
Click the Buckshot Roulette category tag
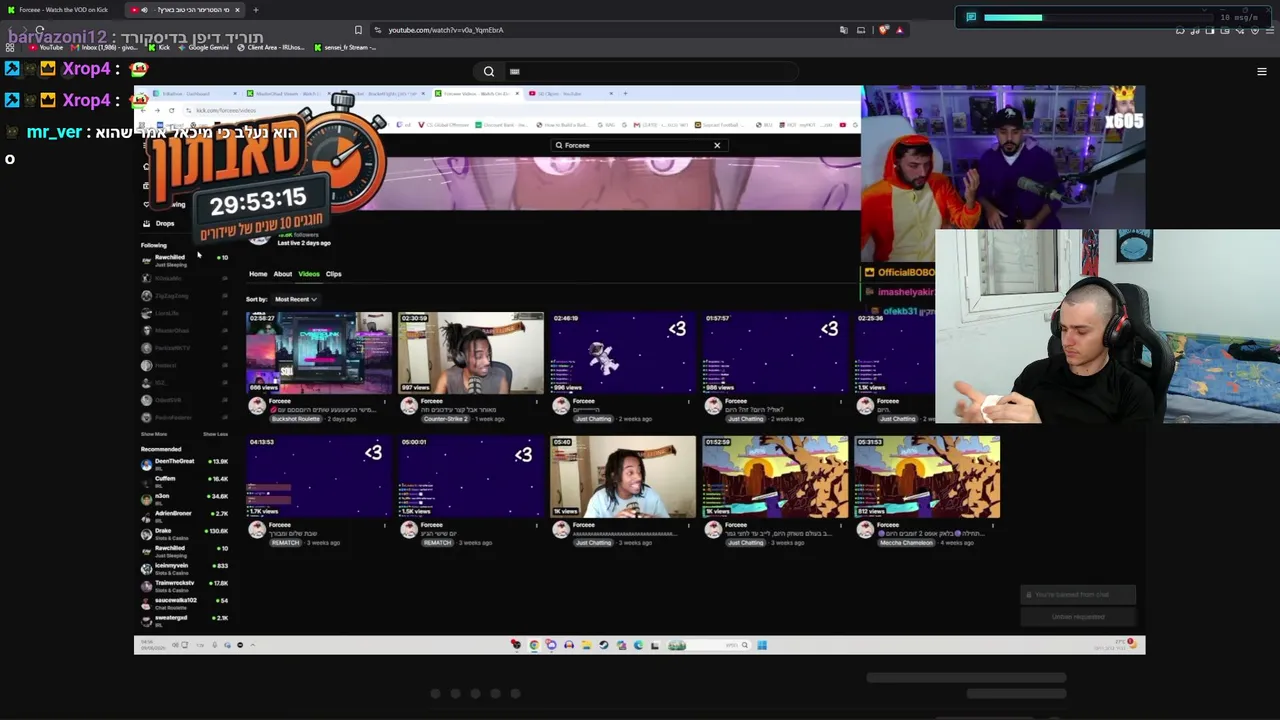click(x=295, y=419)
